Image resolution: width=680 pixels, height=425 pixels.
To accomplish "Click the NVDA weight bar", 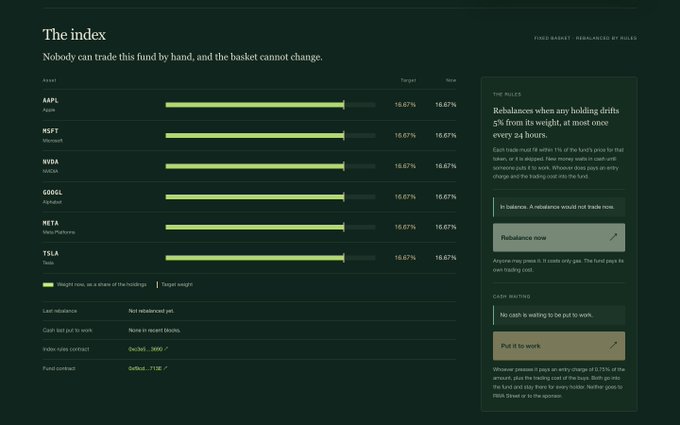I will tap(270, 166).
